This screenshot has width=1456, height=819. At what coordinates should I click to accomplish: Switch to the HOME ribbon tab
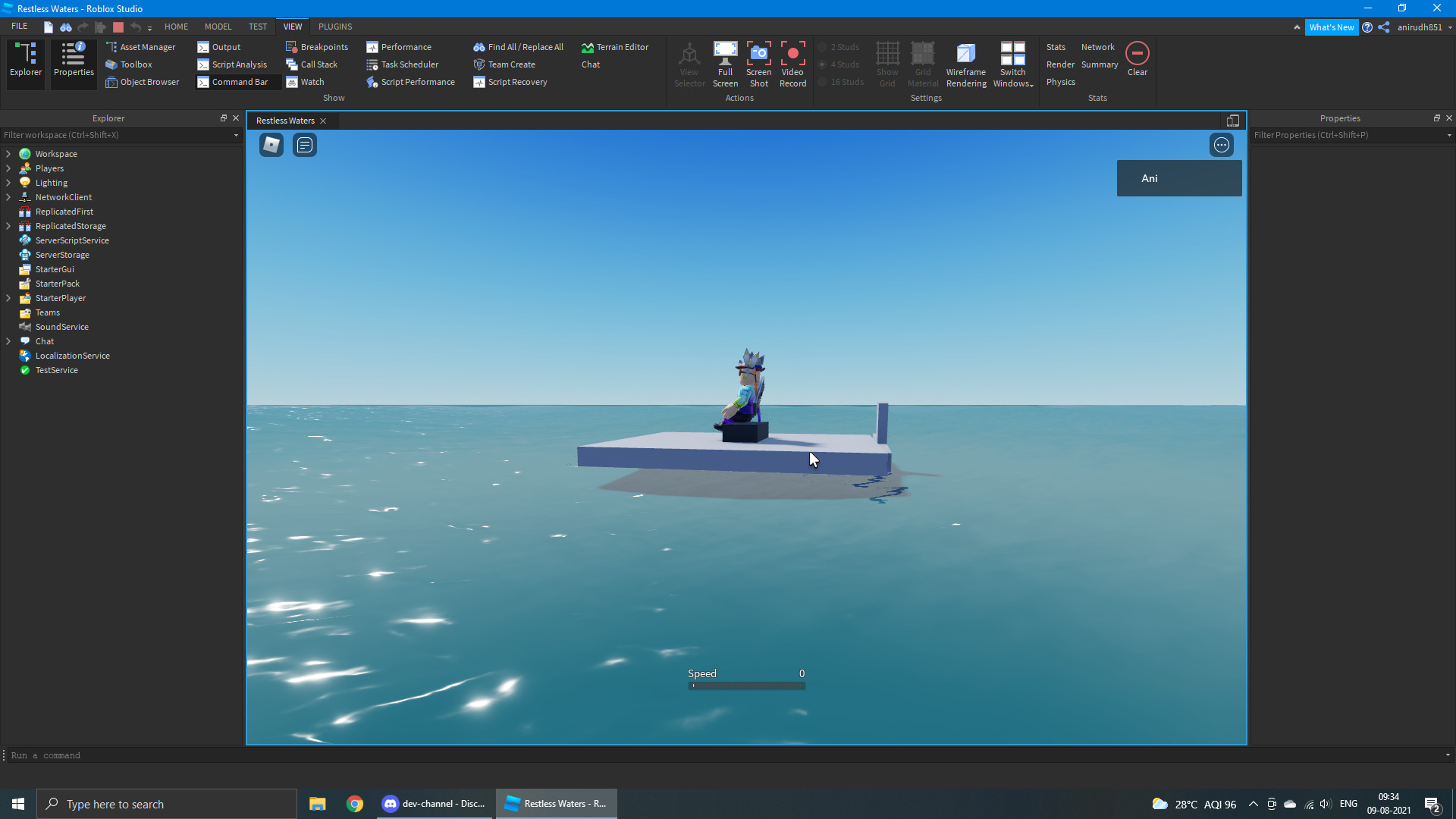click(176, 27)
